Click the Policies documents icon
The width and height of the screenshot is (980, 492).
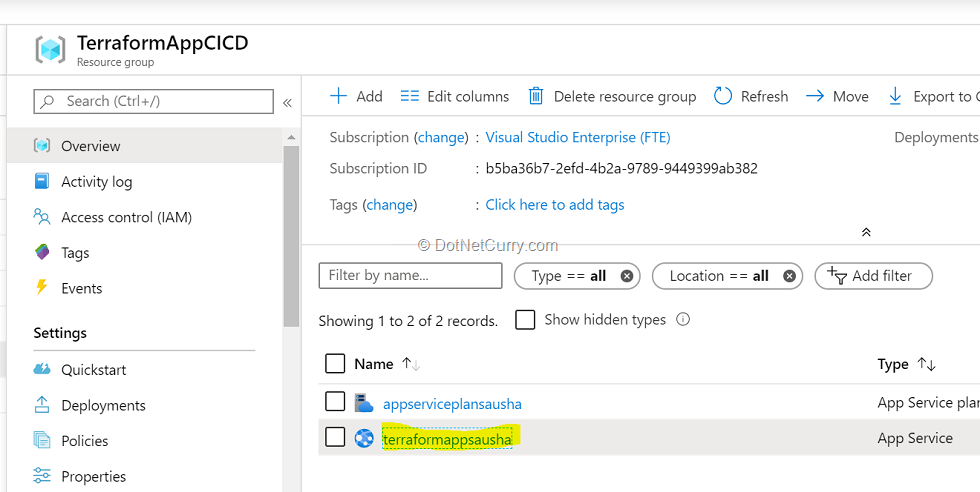tap(41, 440)
